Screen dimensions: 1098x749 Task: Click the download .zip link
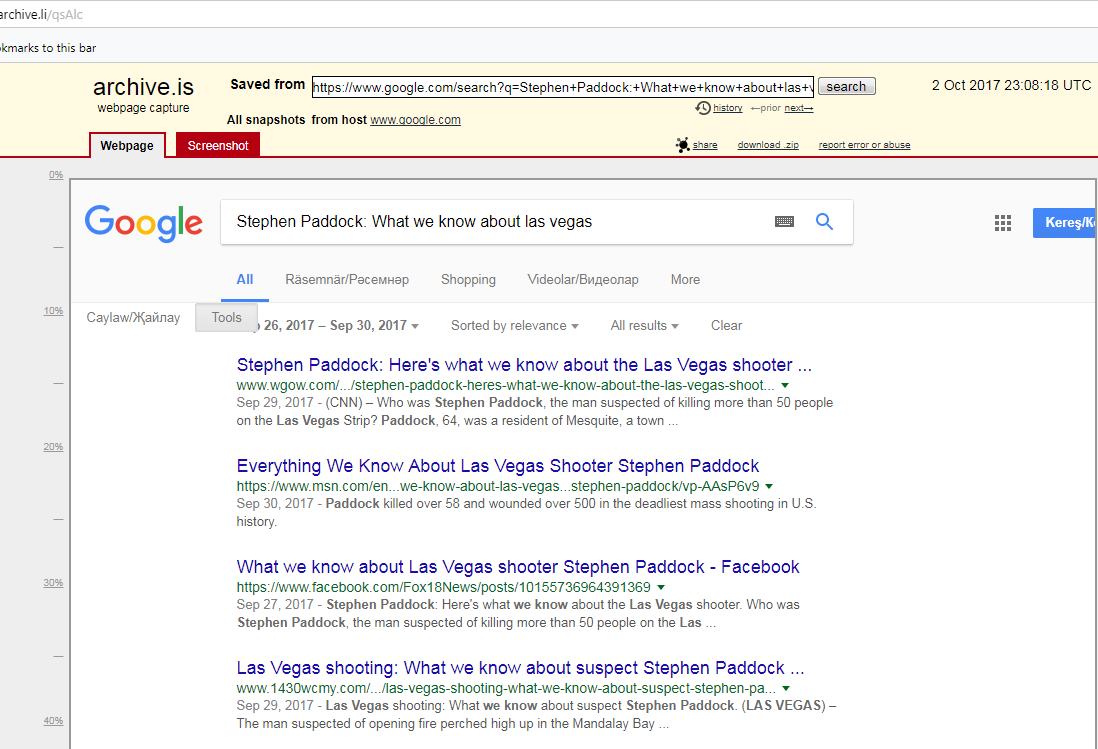(768, 145)
